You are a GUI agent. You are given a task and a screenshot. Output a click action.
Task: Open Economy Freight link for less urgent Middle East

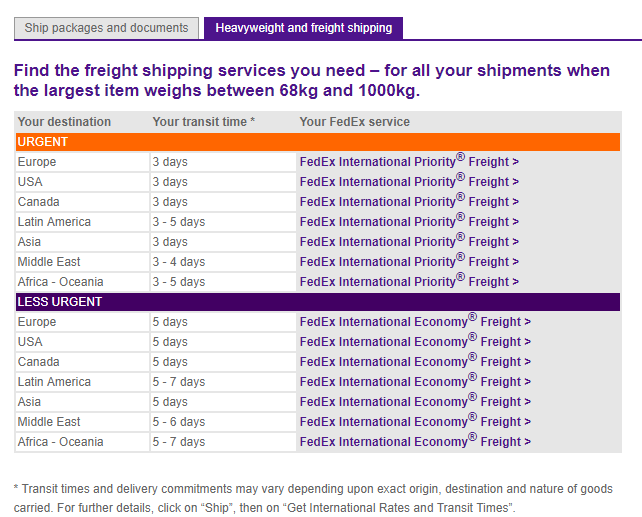415,422
